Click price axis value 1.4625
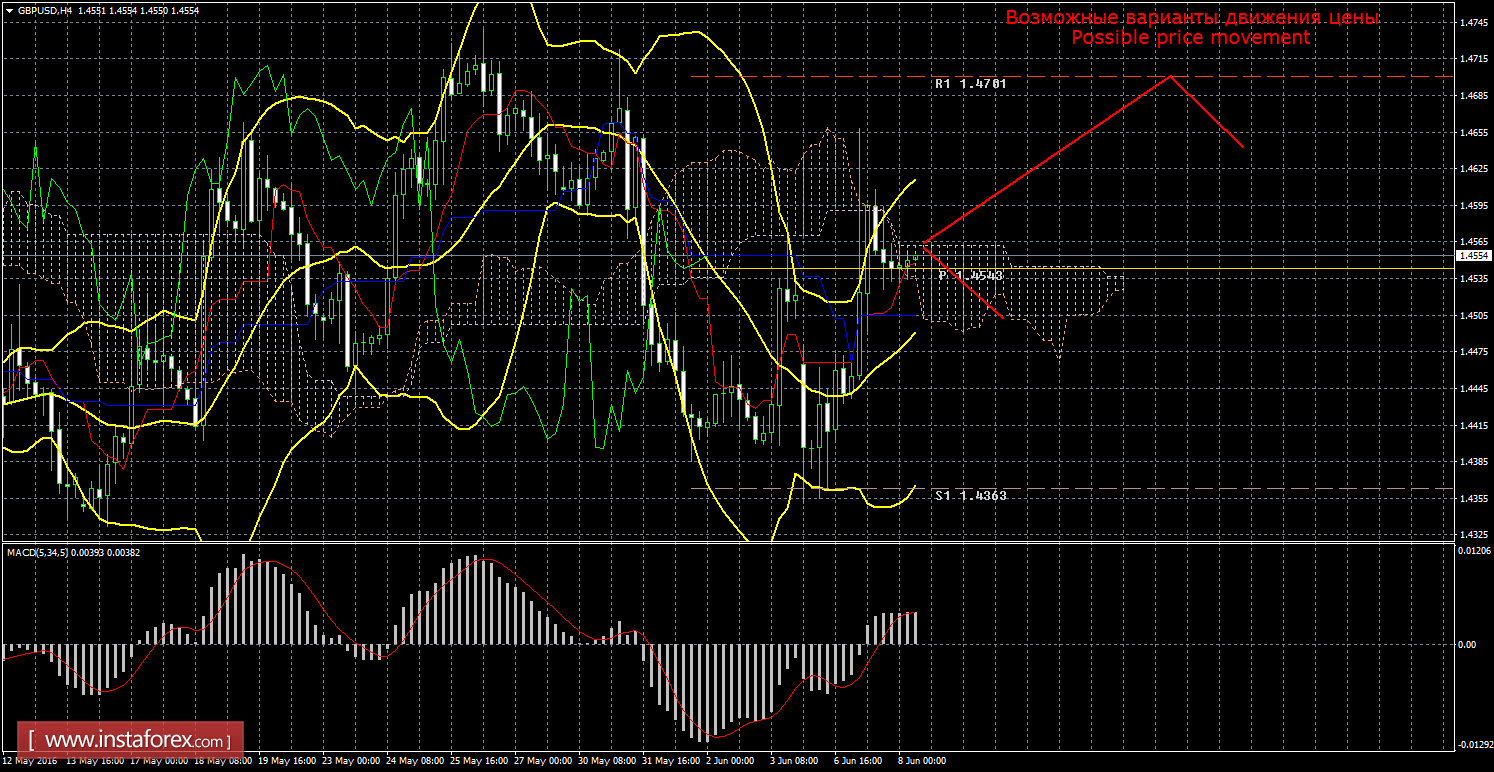This screenshot has width=1494, height=772. click(x=1472, y=170)
